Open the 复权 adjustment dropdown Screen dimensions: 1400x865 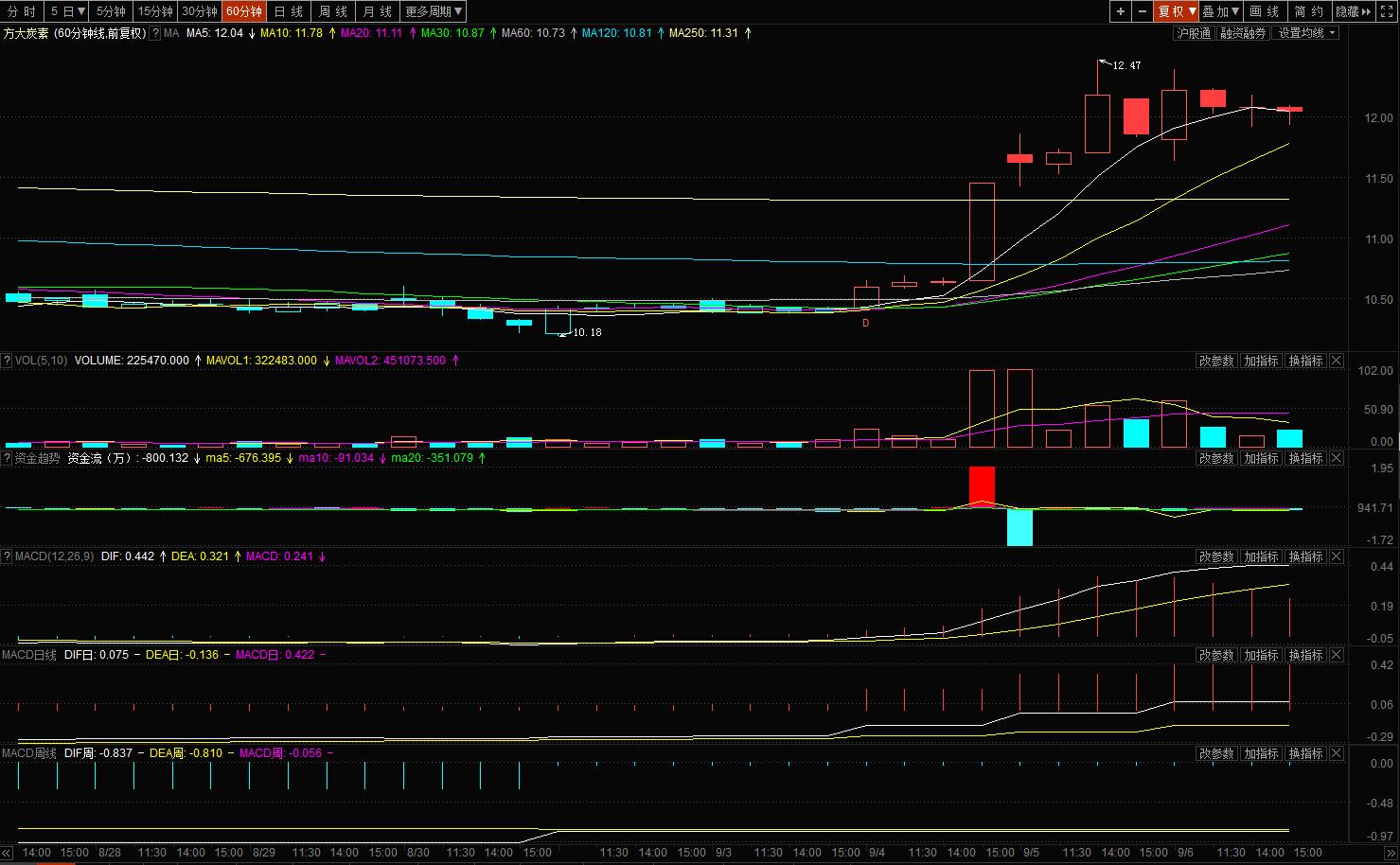[1177, 11]
